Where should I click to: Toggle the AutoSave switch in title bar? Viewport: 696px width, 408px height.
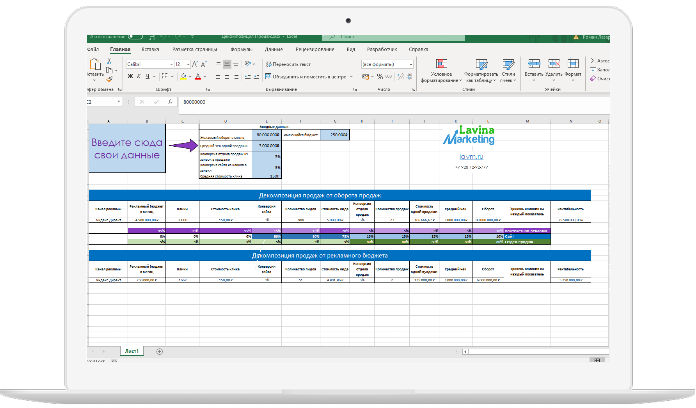[x=135, y=37]
